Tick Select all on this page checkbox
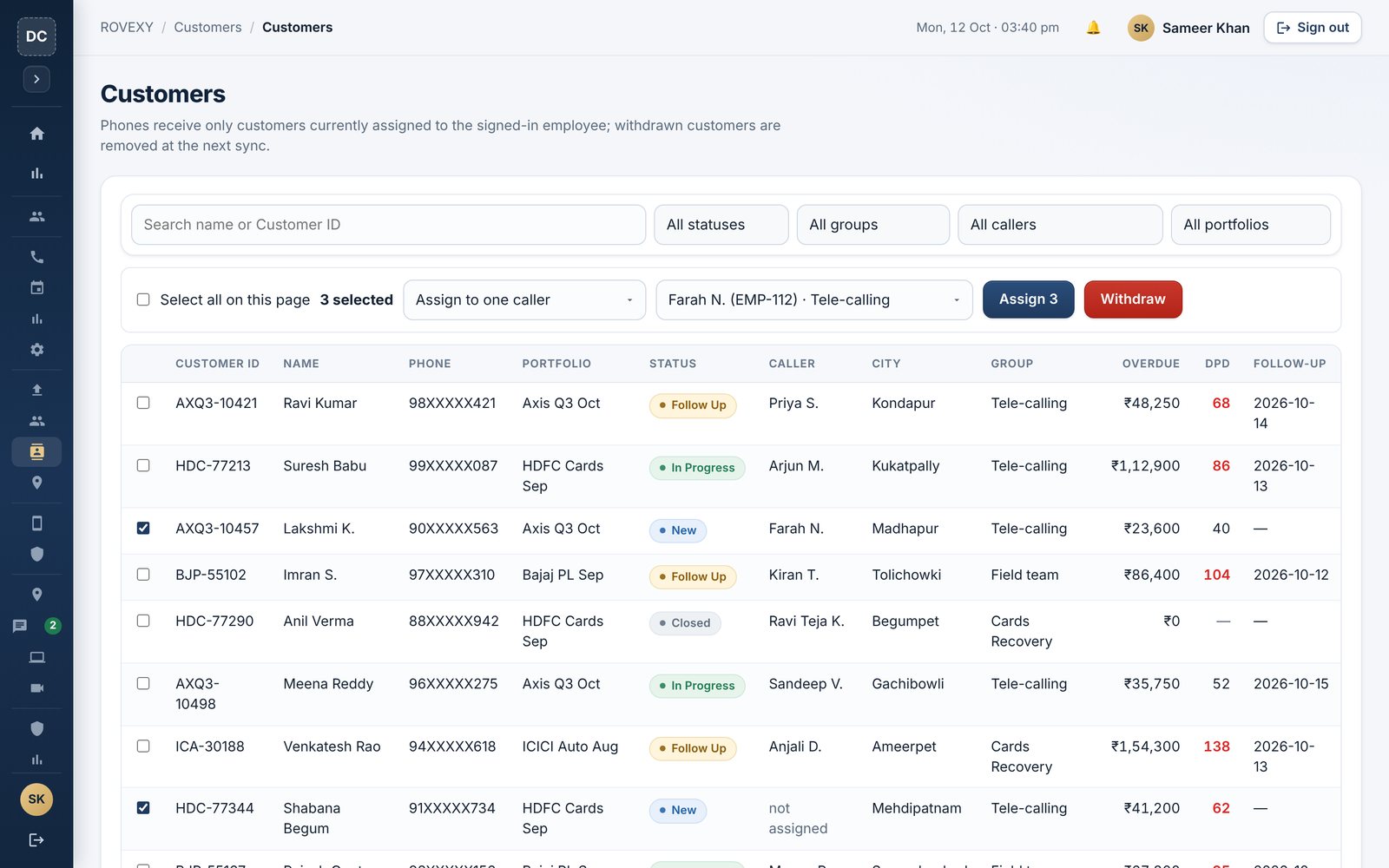The image size is (1389, 868). [x=143, y=299]
